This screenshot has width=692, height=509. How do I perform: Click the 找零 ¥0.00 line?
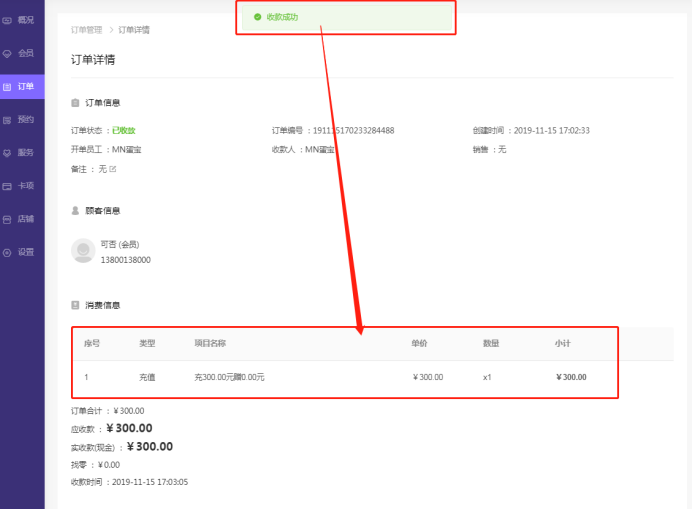(x=95, y=465)
